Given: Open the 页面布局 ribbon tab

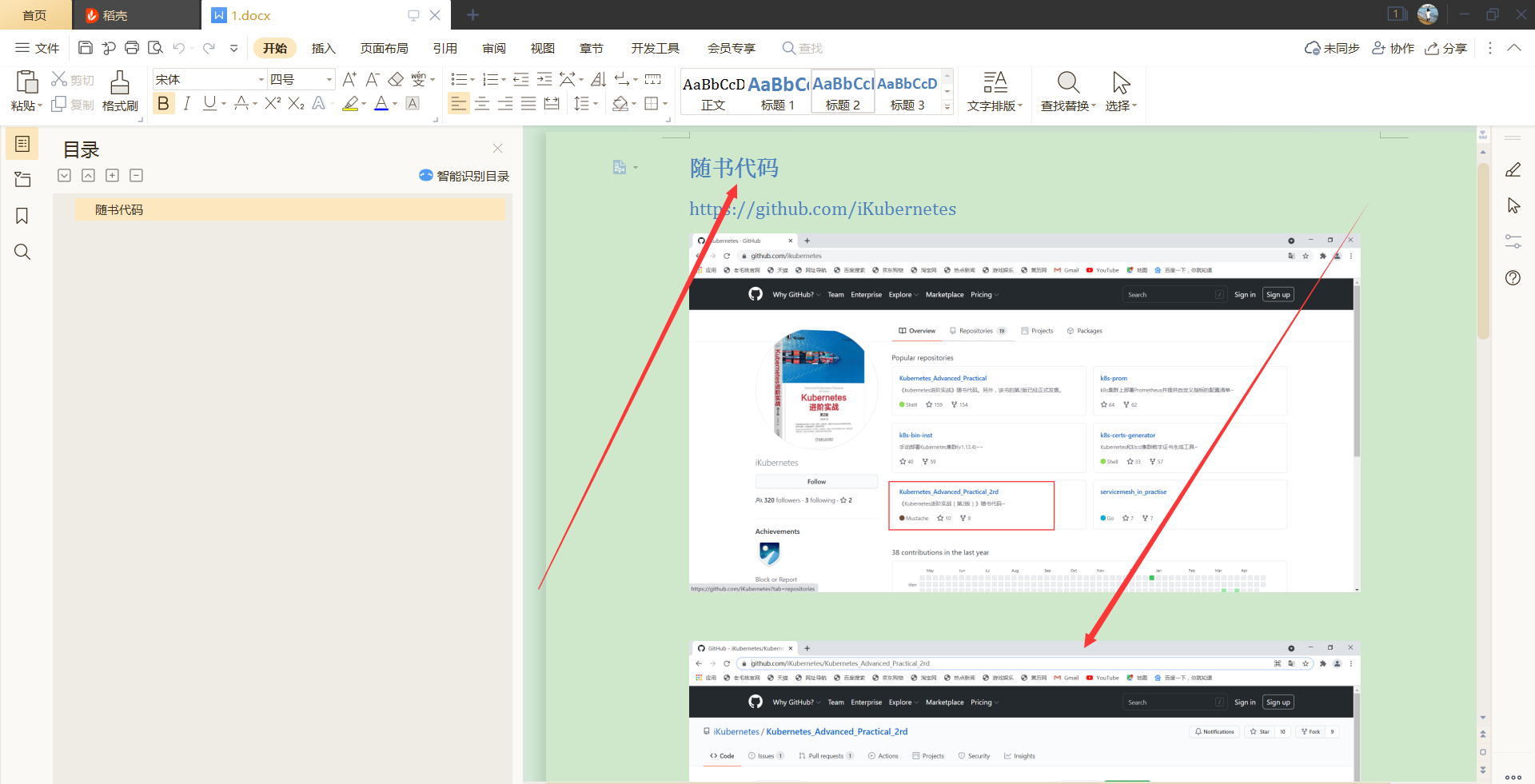Looking at the screenshot, I should tap(384, 48).
